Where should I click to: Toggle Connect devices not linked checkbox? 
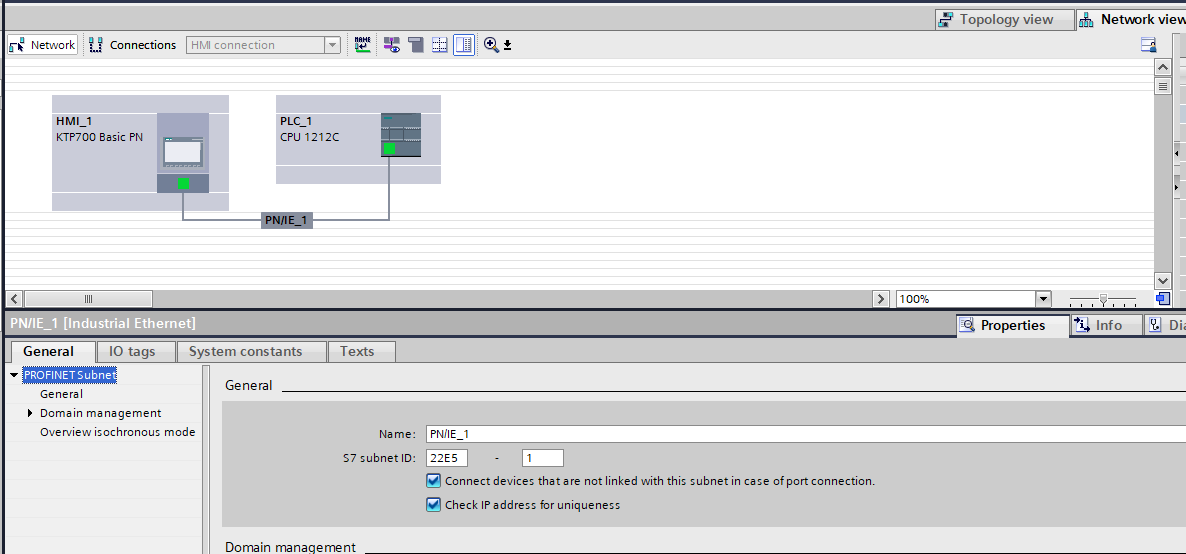pyautogui.click(x=433, y=481)
